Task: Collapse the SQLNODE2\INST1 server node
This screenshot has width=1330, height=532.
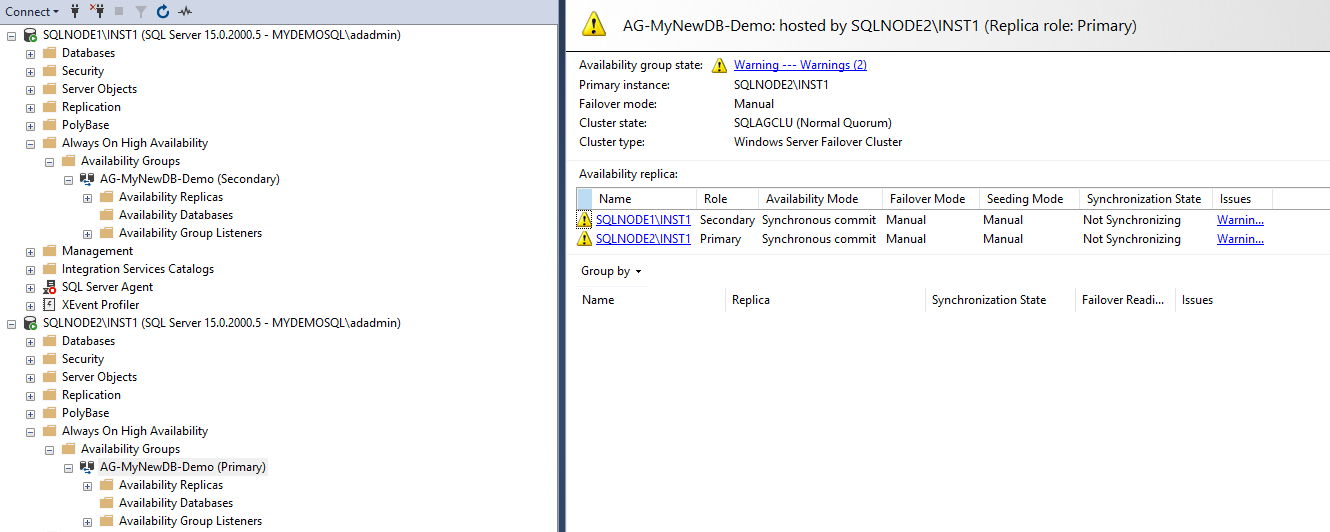Action: [x=11, y=323]
